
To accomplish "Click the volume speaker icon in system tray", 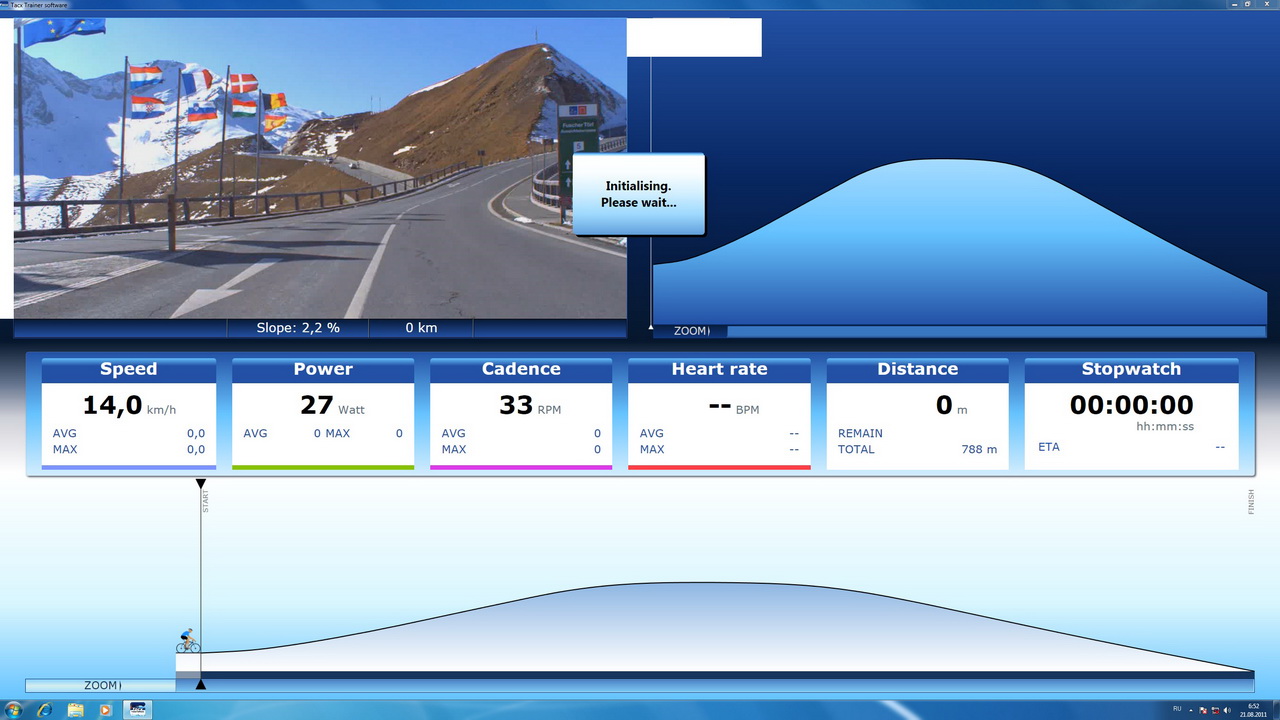I will (1227, 710).
